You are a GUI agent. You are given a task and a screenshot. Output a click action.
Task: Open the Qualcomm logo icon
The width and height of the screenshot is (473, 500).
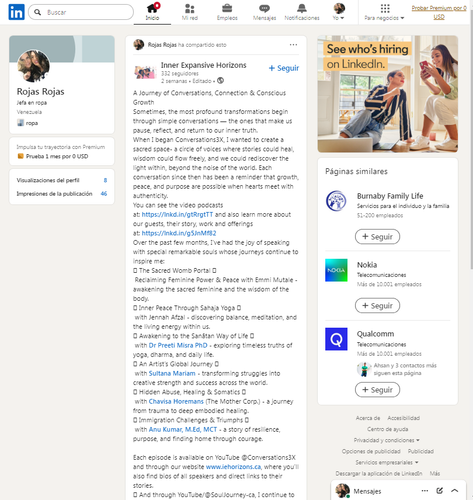pyautogui.click(x=336, y=339)
